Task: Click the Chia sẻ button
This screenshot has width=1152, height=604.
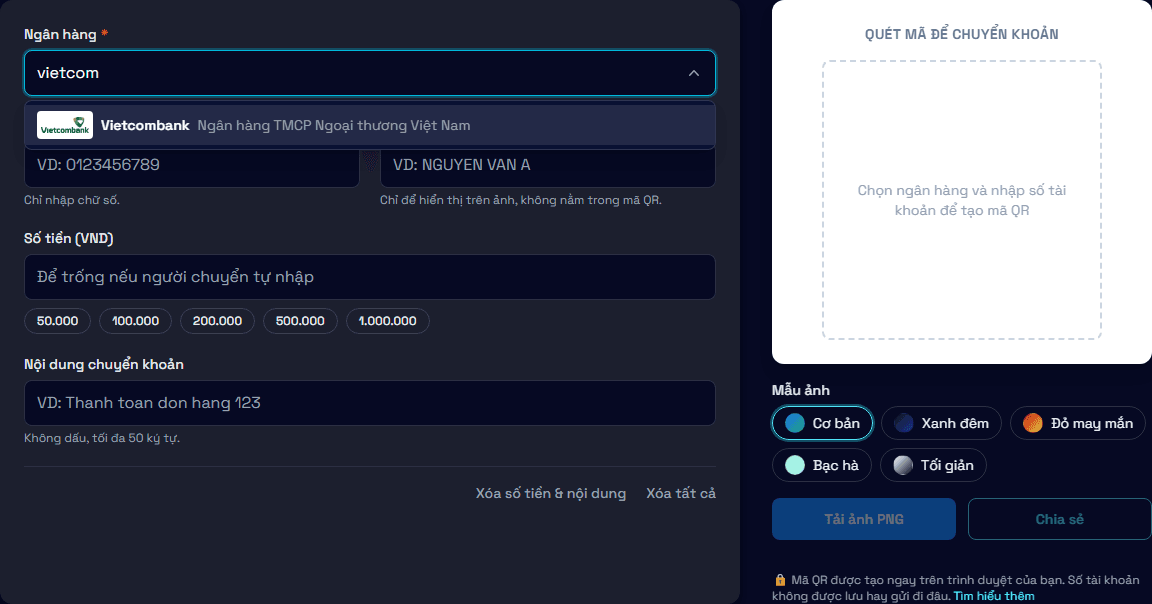Action: pyautogui.click(x=1059, y=519)
